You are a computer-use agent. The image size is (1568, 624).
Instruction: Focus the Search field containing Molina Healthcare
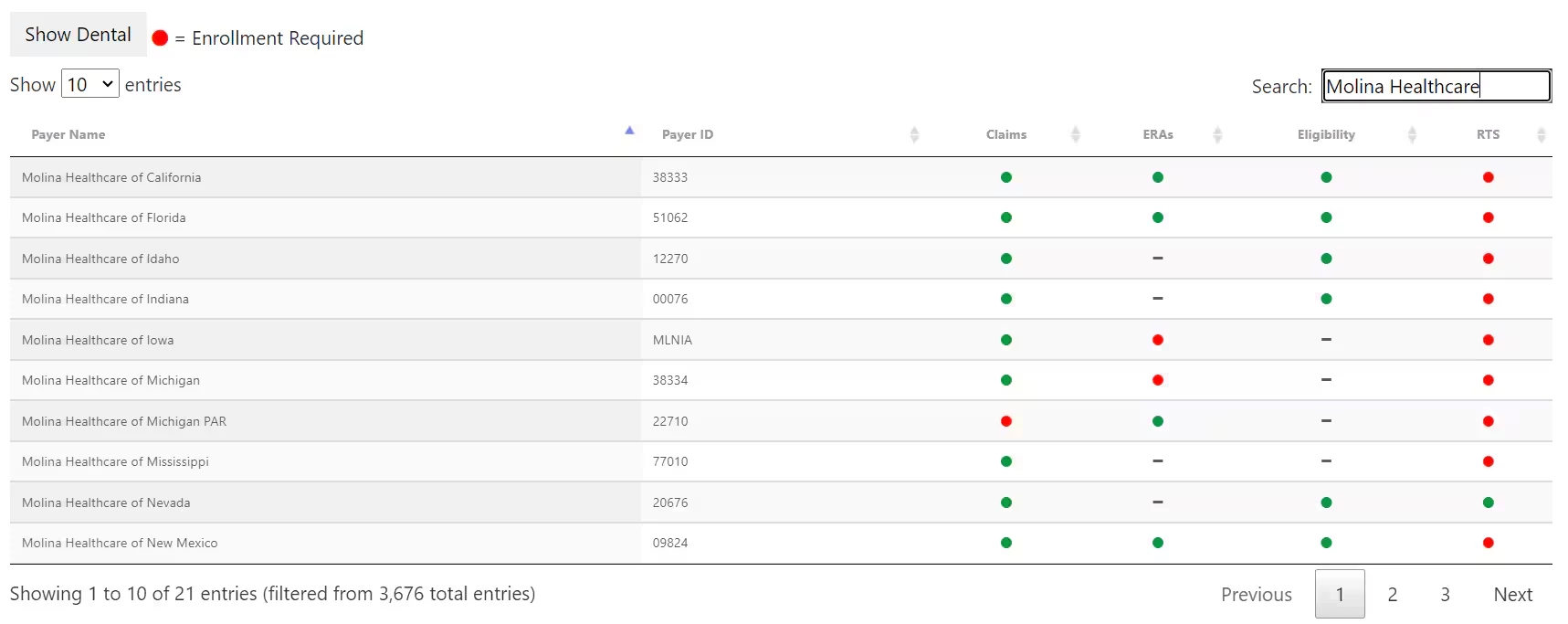click(x=1436, y=86)
